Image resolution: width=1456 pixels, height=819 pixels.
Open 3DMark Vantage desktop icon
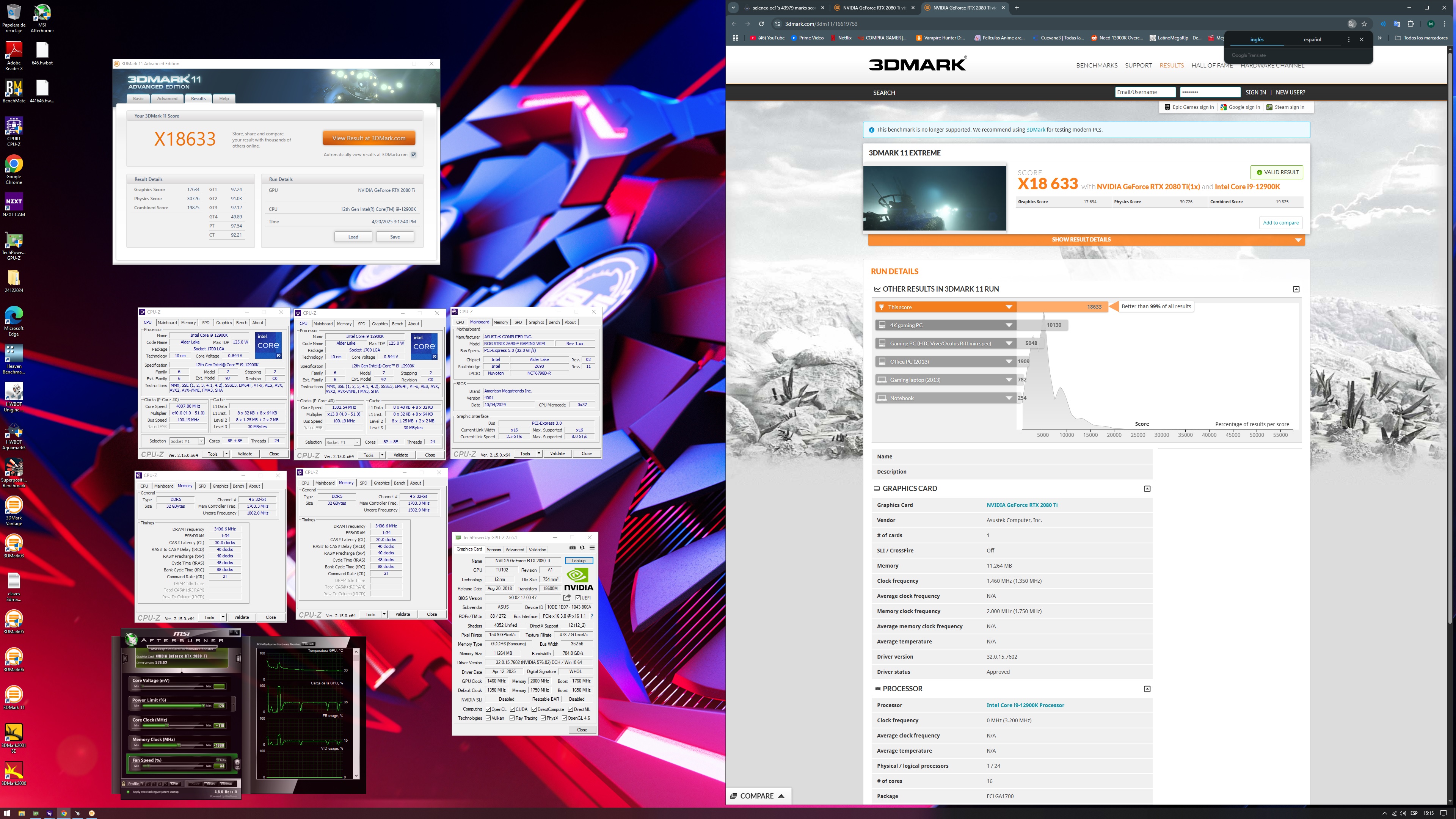(x=14, y=511)
